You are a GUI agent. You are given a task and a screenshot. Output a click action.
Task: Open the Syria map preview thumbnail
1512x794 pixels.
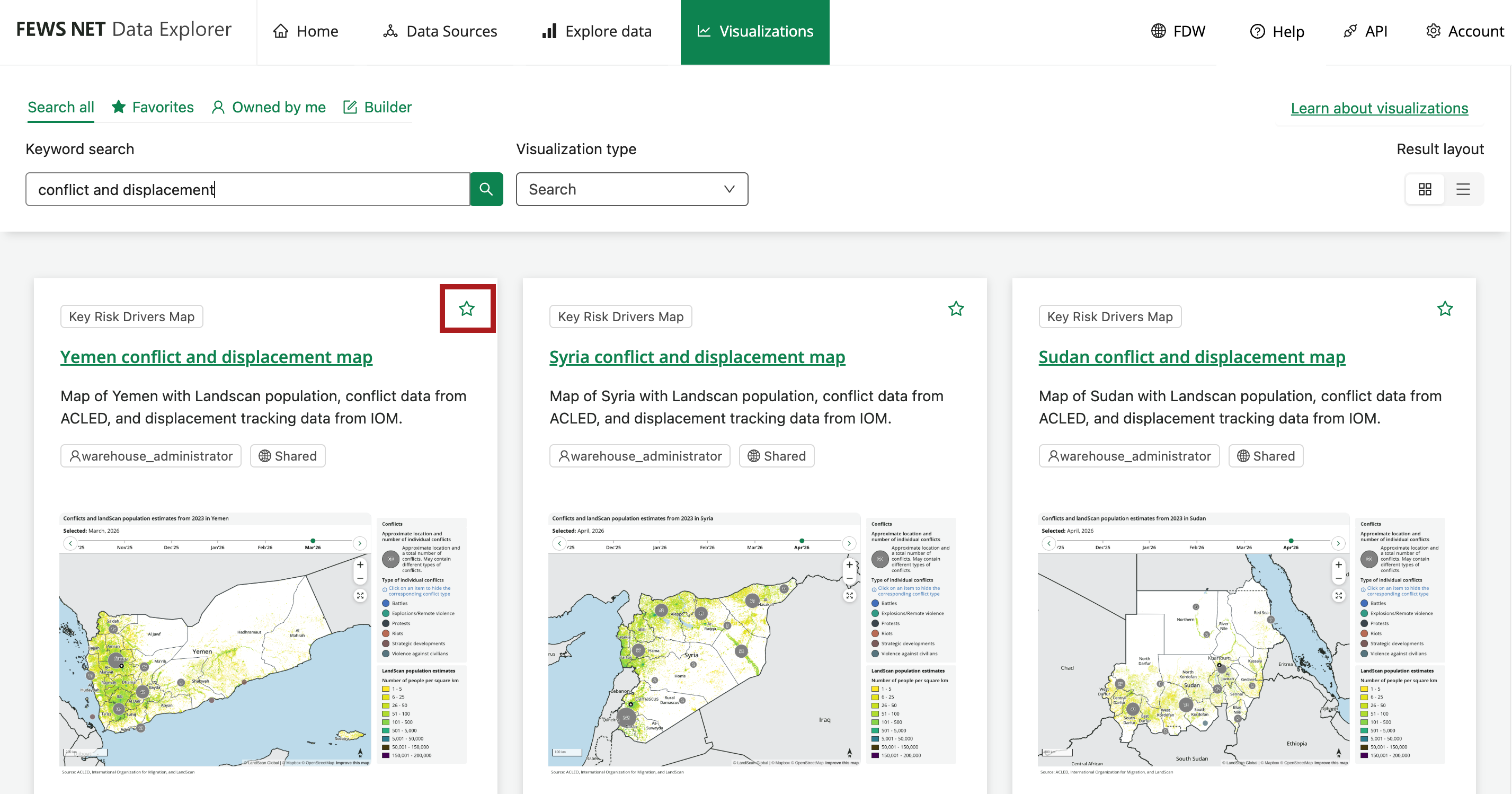click(752, 644)
